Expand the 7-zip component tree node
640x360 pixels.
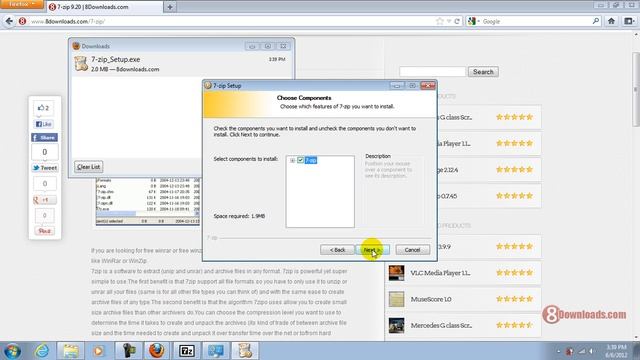coord(292,160)
